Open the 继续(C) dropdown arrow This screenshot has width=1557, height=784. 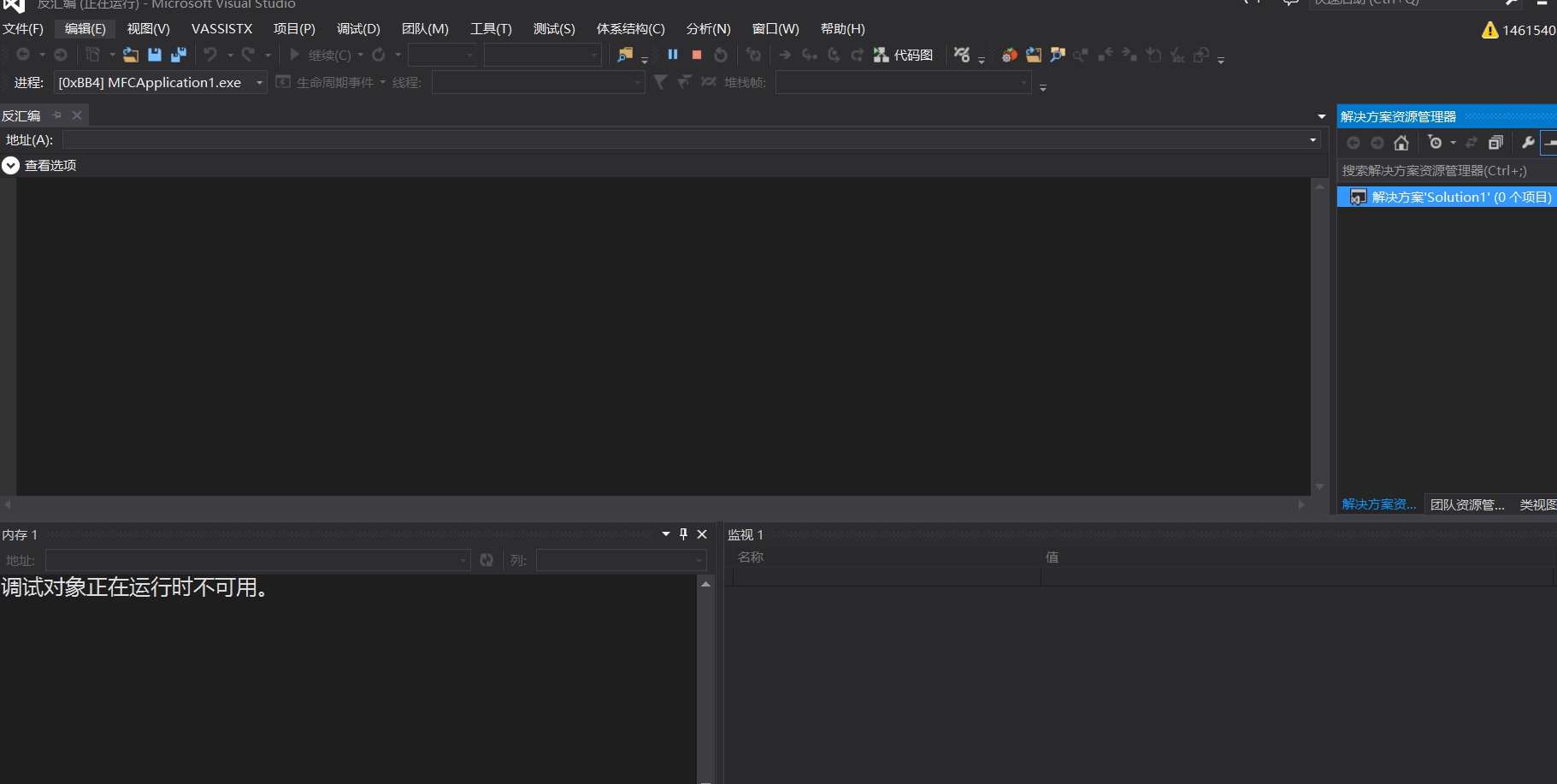coord(360,55)
